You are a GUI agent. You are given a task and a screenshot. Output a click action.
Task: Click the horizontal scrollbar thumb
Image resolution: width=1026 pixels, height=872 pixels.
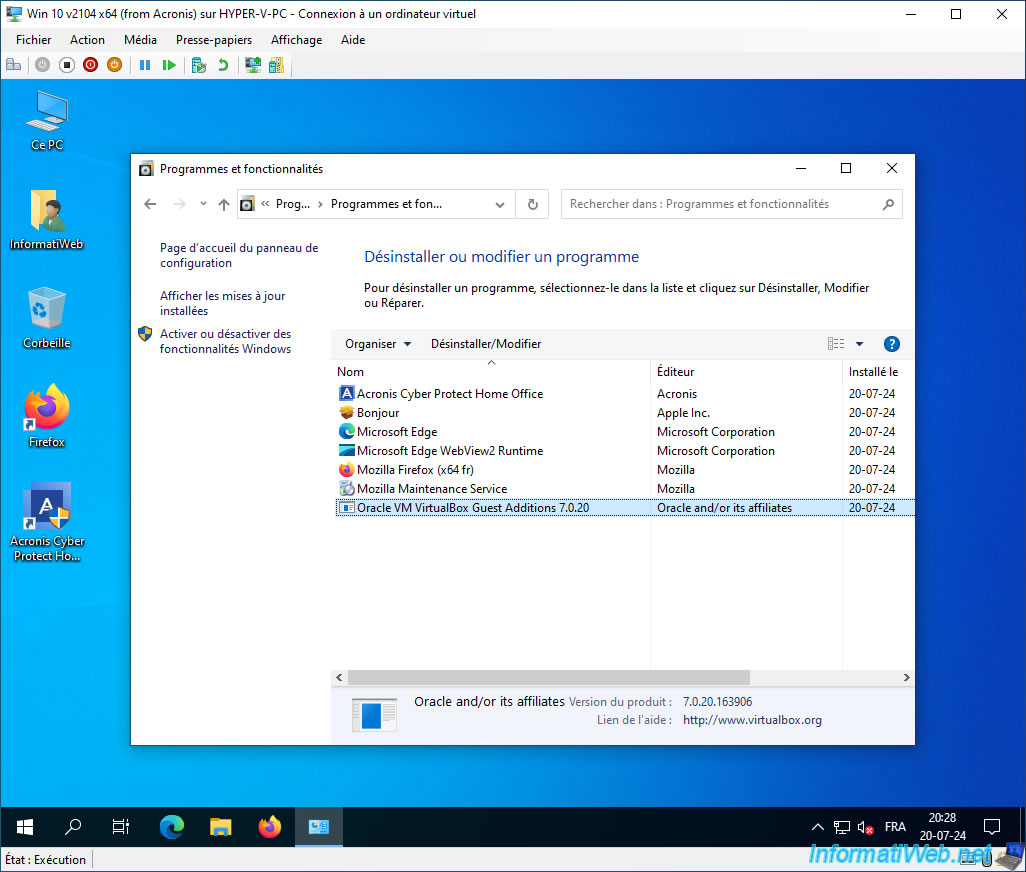tap(548, 677)
